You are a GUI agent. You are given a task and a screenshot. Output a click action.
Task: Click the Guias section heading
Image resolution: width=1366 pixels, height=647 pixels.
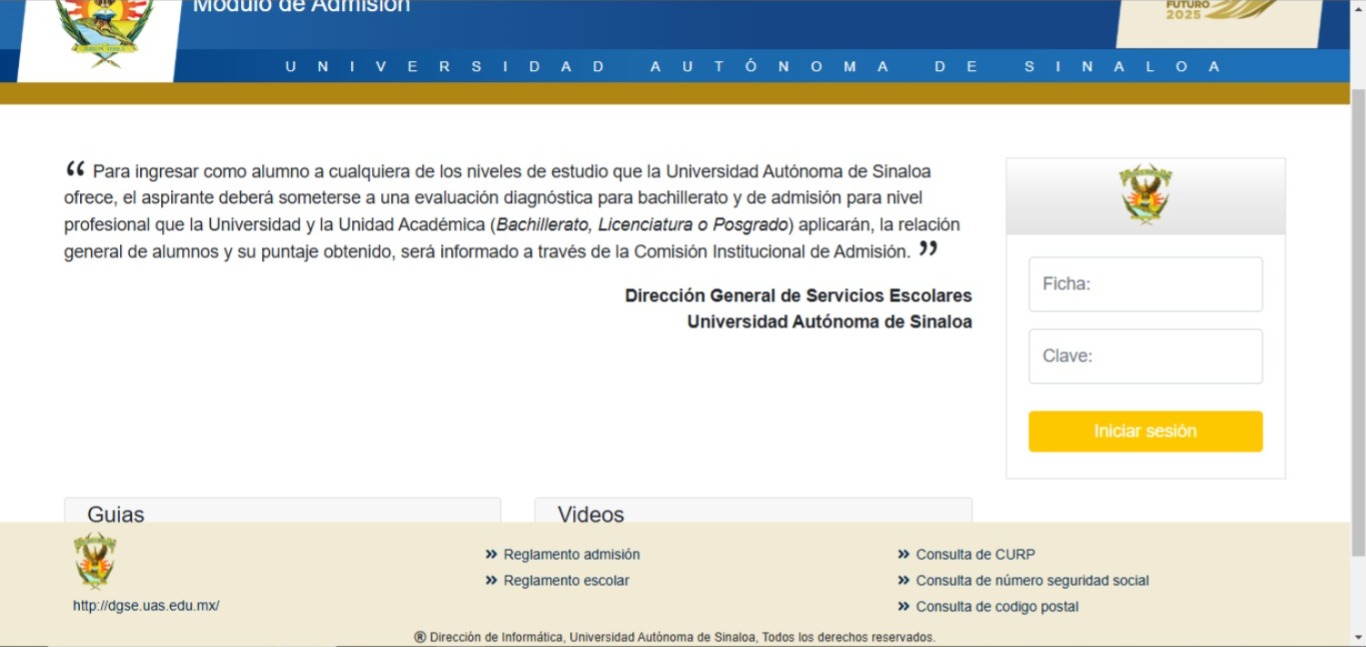pyautogui.click(x=116, y=514)
